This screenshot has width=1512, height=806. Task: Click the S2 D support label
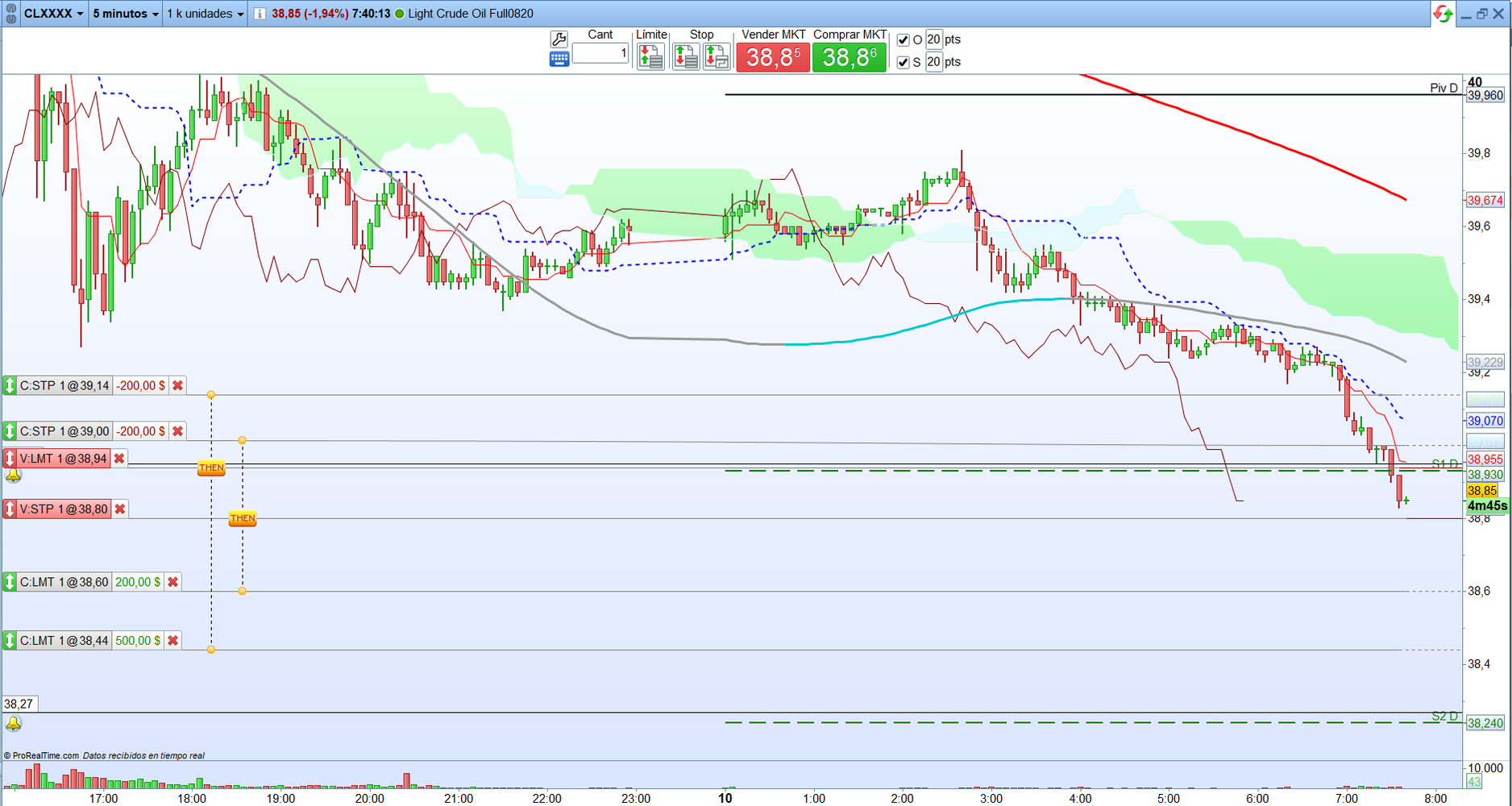tap(1445, 716)
